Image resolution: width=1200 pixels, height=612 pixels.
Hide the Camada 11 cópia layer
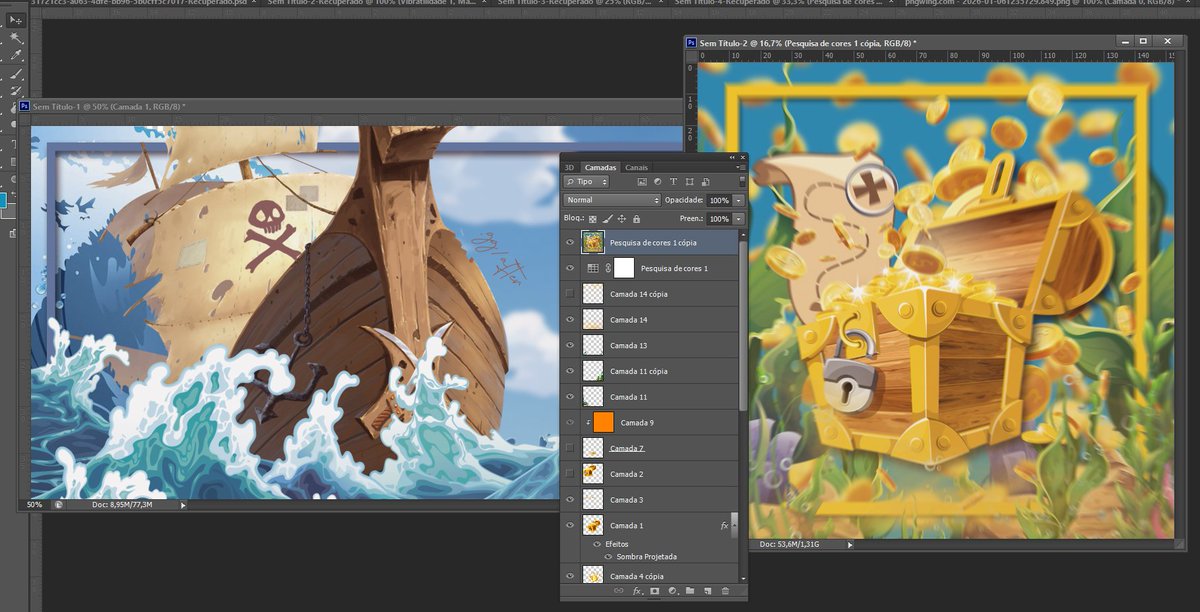(x=570, y=371)
